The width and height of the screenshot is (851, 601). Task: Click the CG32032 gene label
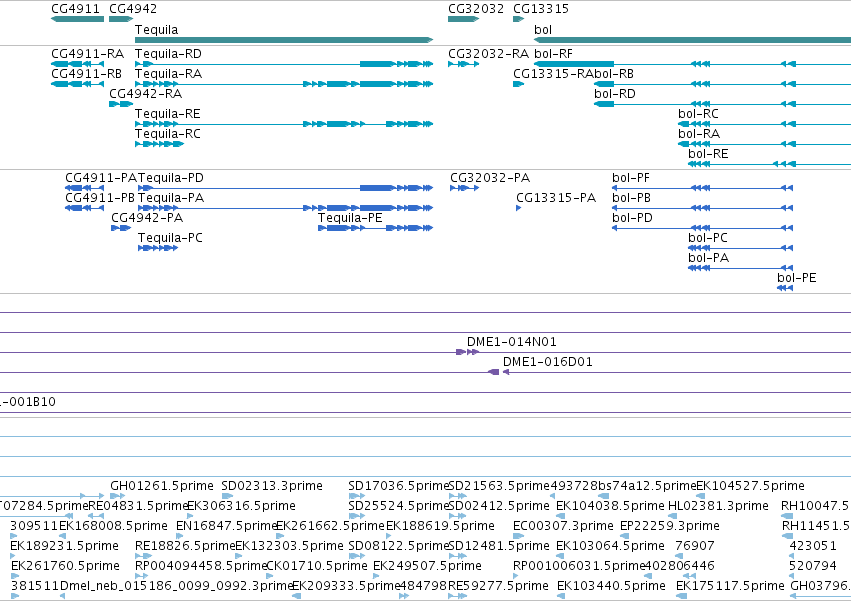point(476,9)
